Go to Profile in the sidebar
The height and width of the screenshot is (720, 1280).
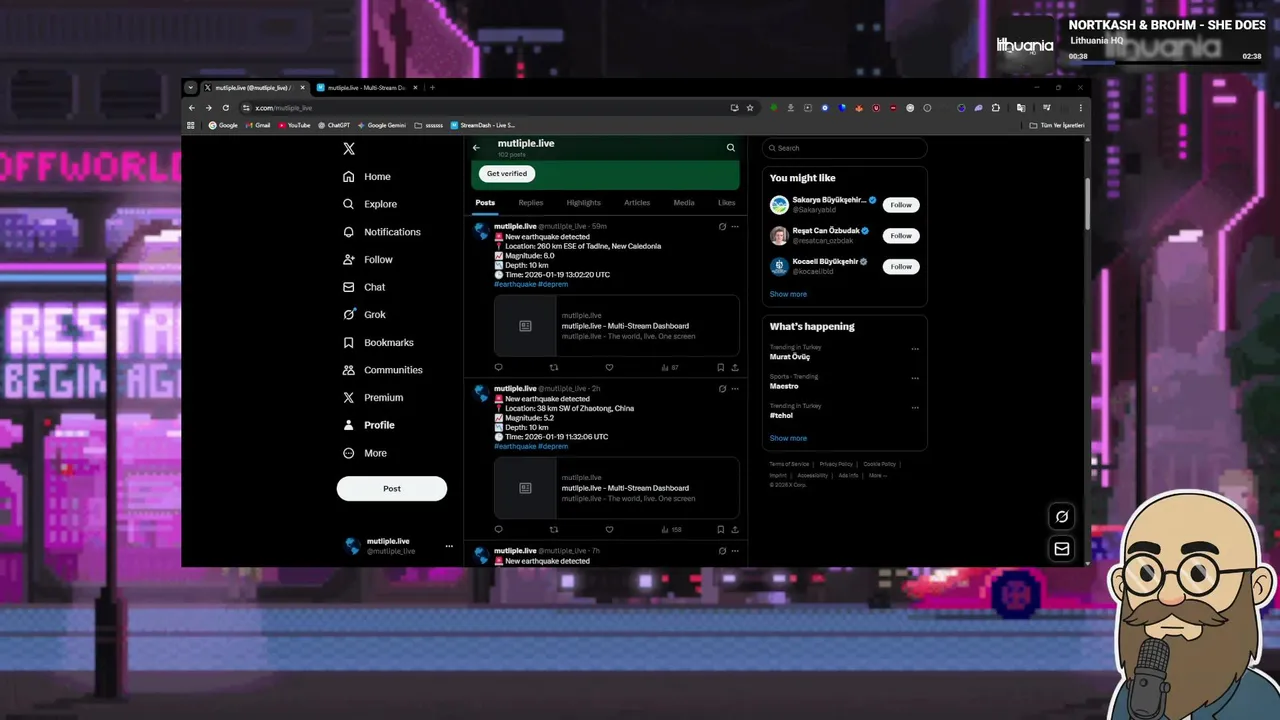(368, 425)
